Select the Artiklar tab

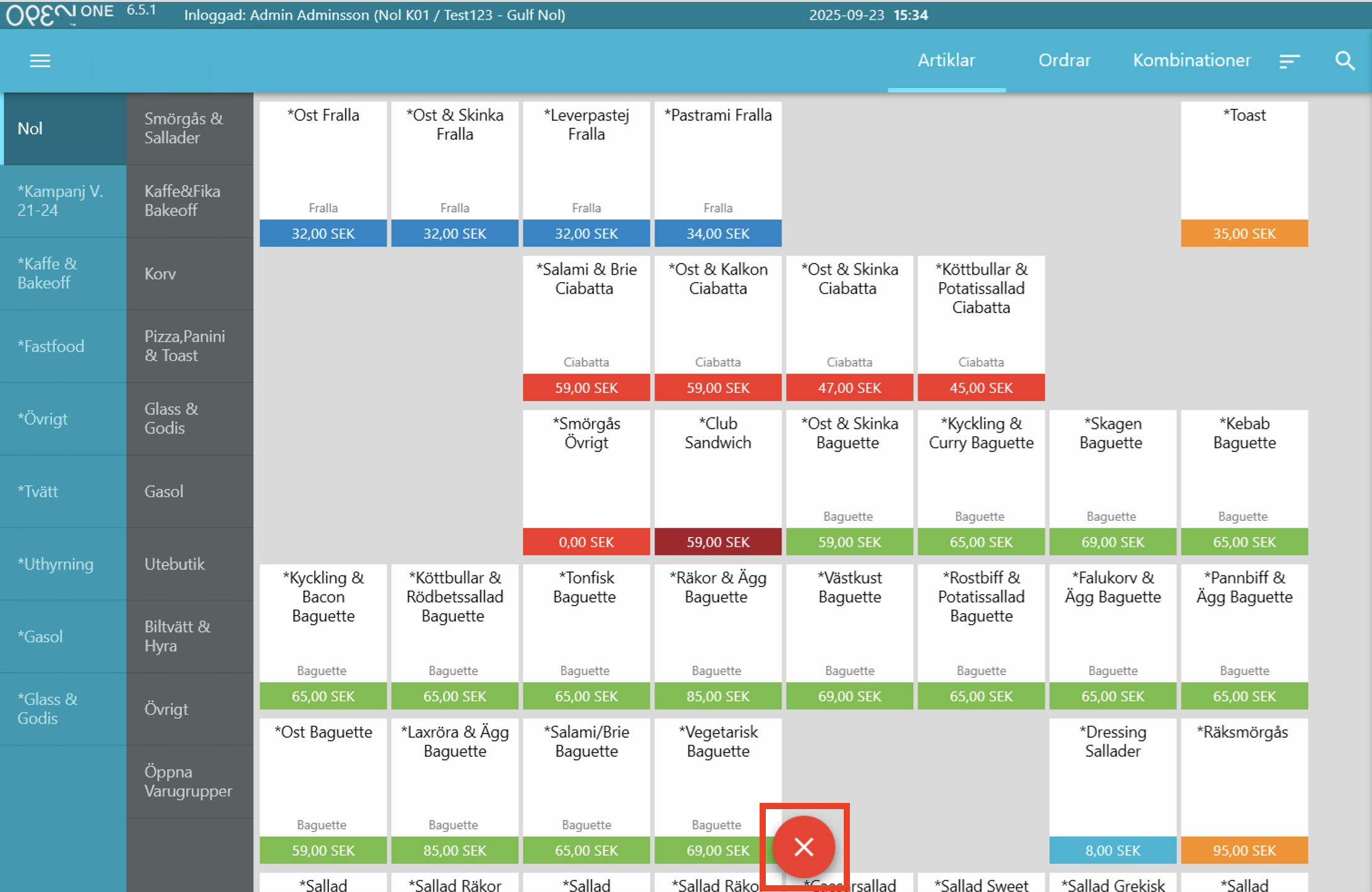tap(946, 61)
